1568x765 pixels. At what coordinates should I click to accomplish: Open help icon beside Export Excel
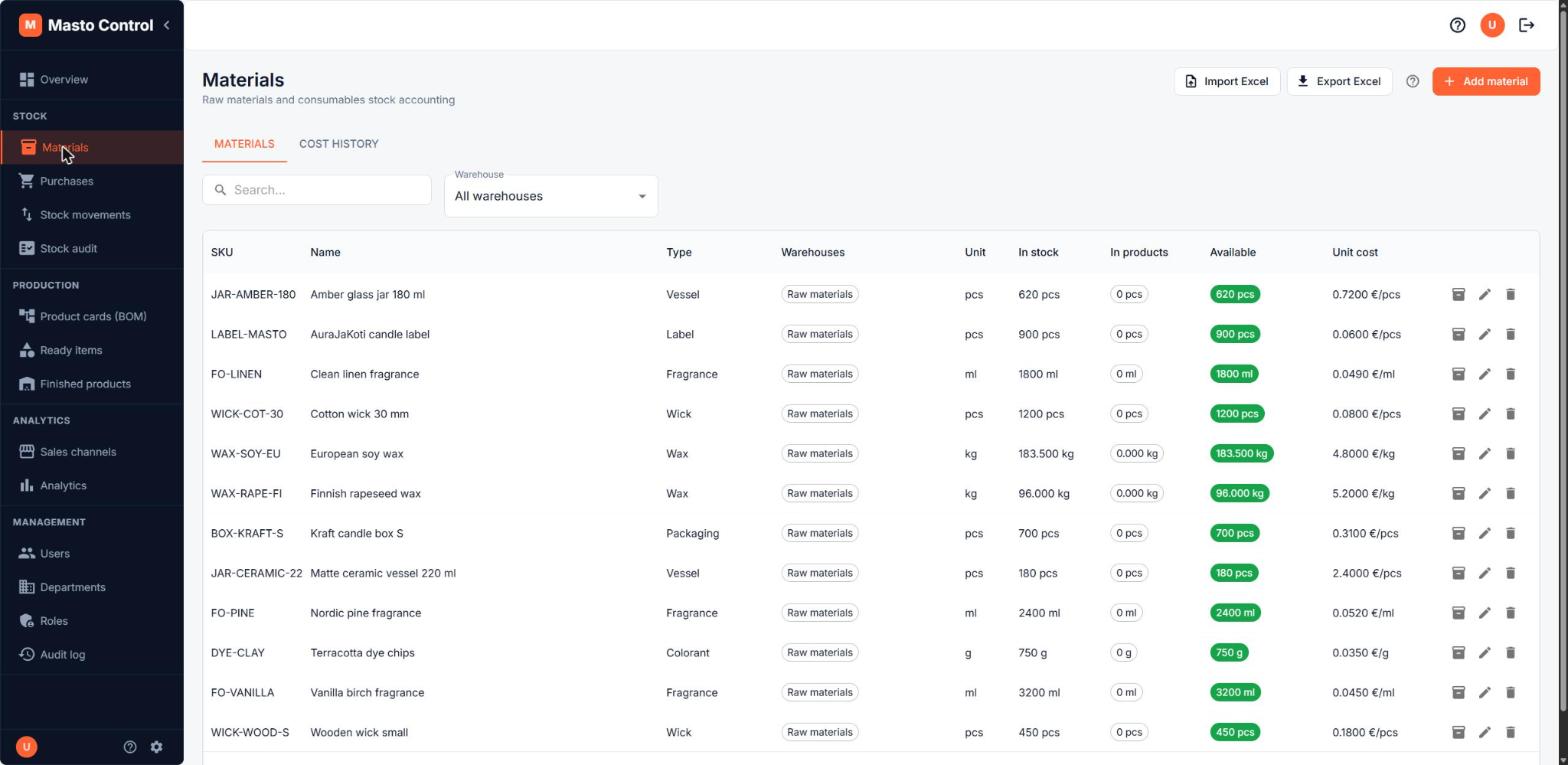(1412, 81)
